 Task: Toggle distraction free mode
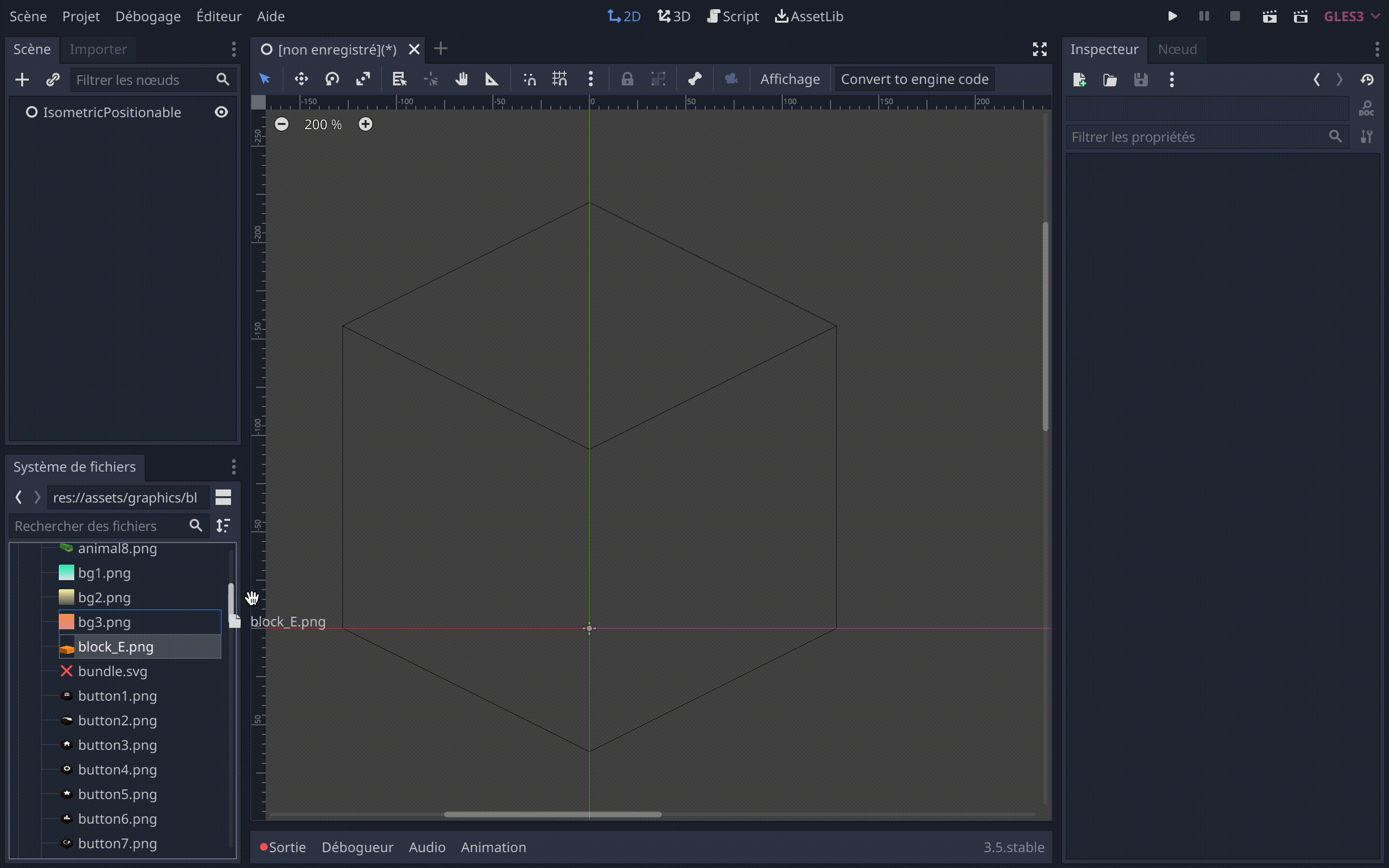click(1040, 49)
